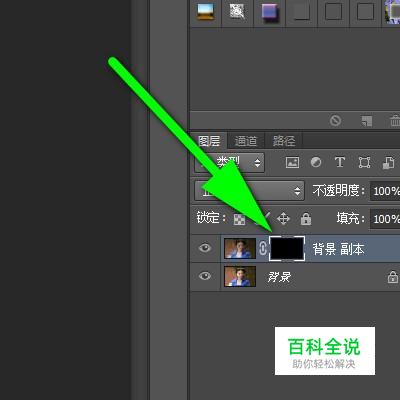This screenshot has height=400, width=400.
Task: Click the 填充 label
Action: (x=350, y=219)
